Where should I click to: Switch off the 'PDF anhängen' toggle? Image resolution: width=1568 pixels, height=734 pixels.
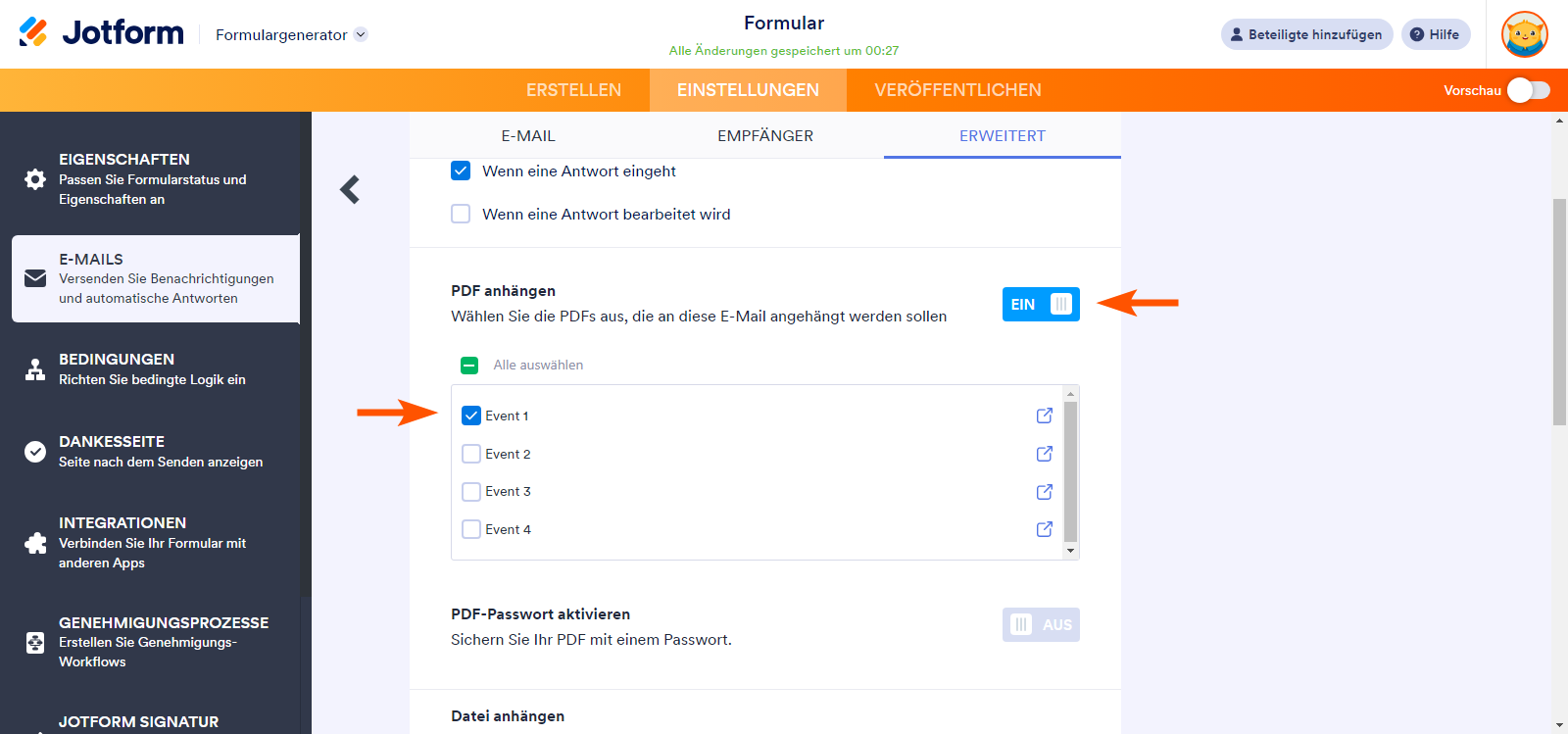(x=1041, y=304)
